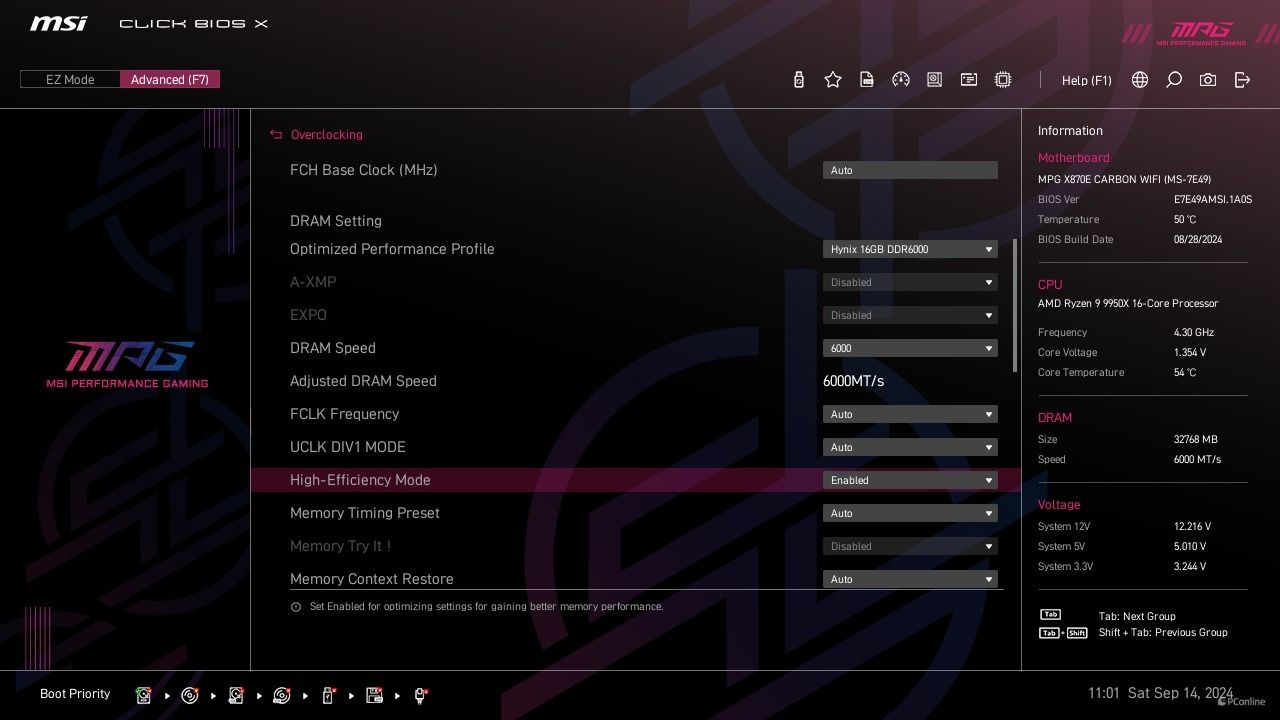1280x720 pixels.
Task: Click the FCH Base Clock input field
Action: point(910,170)
